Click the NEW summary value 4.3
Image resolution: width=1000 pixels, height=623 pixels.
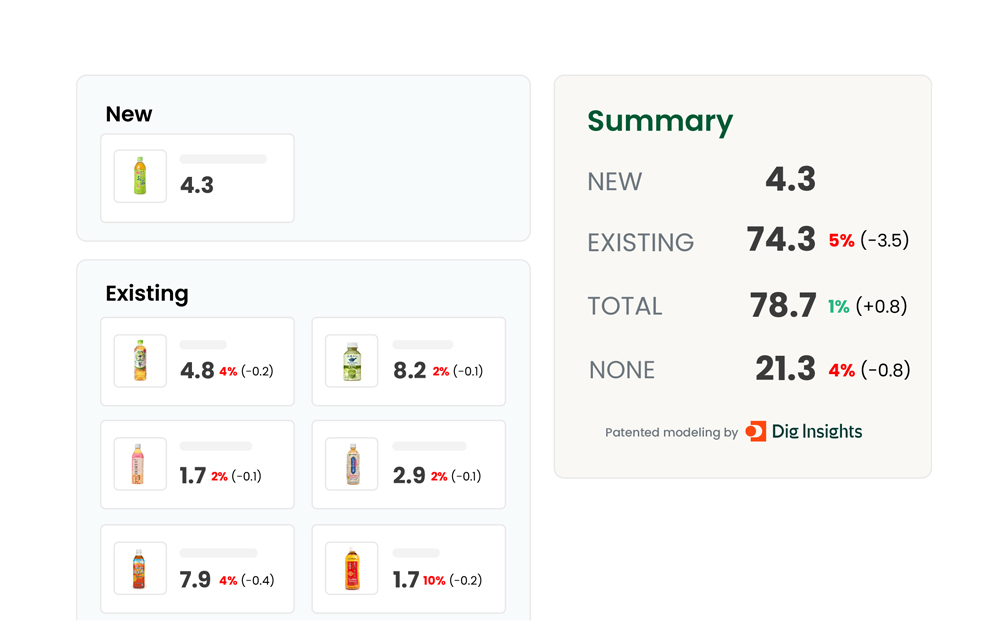(790, 180)
